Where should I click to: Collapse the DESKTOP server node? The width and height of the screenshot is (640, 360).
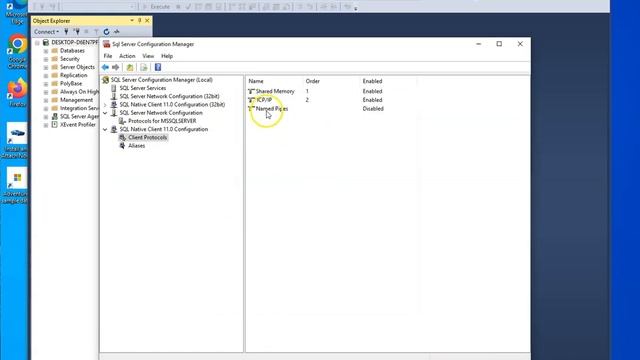click(x=37, y=42)
